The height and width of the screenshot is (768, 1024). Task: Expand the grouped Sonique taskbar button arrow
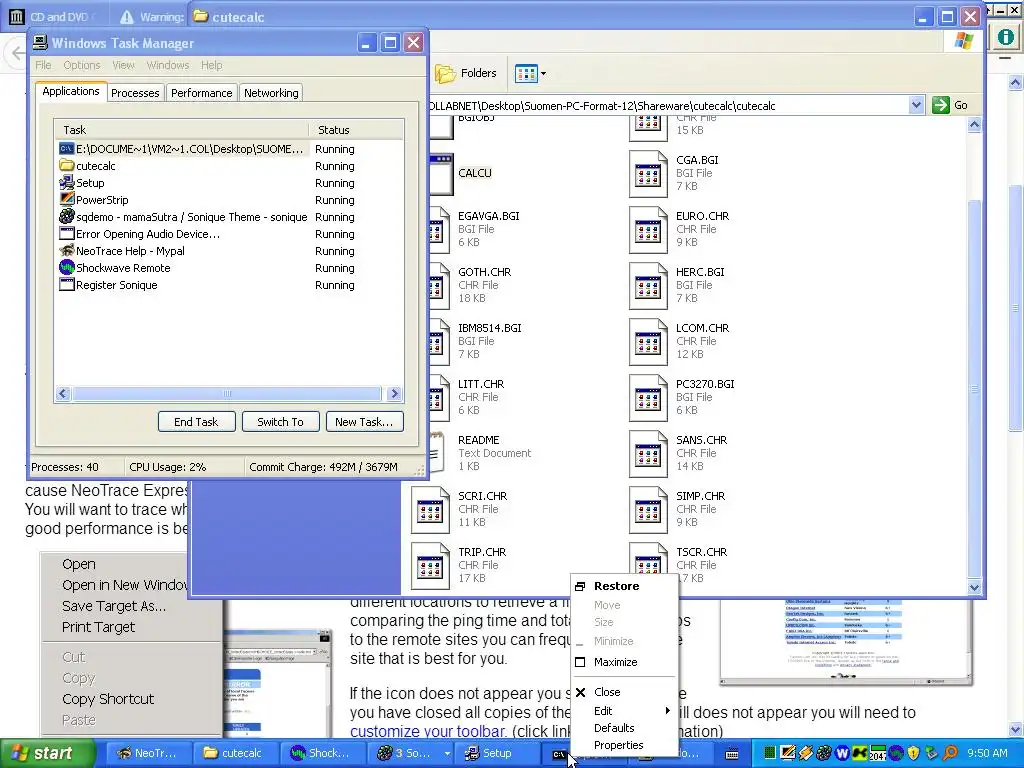447,754
